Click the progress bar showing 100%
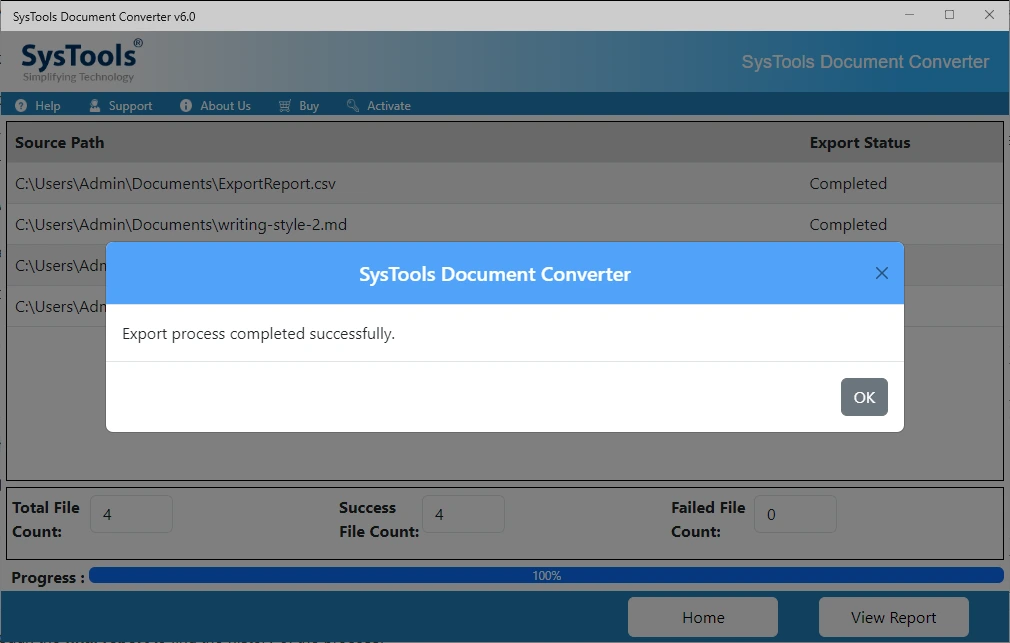The width and height of the screenshot is (1010, 643). point(546,575)
